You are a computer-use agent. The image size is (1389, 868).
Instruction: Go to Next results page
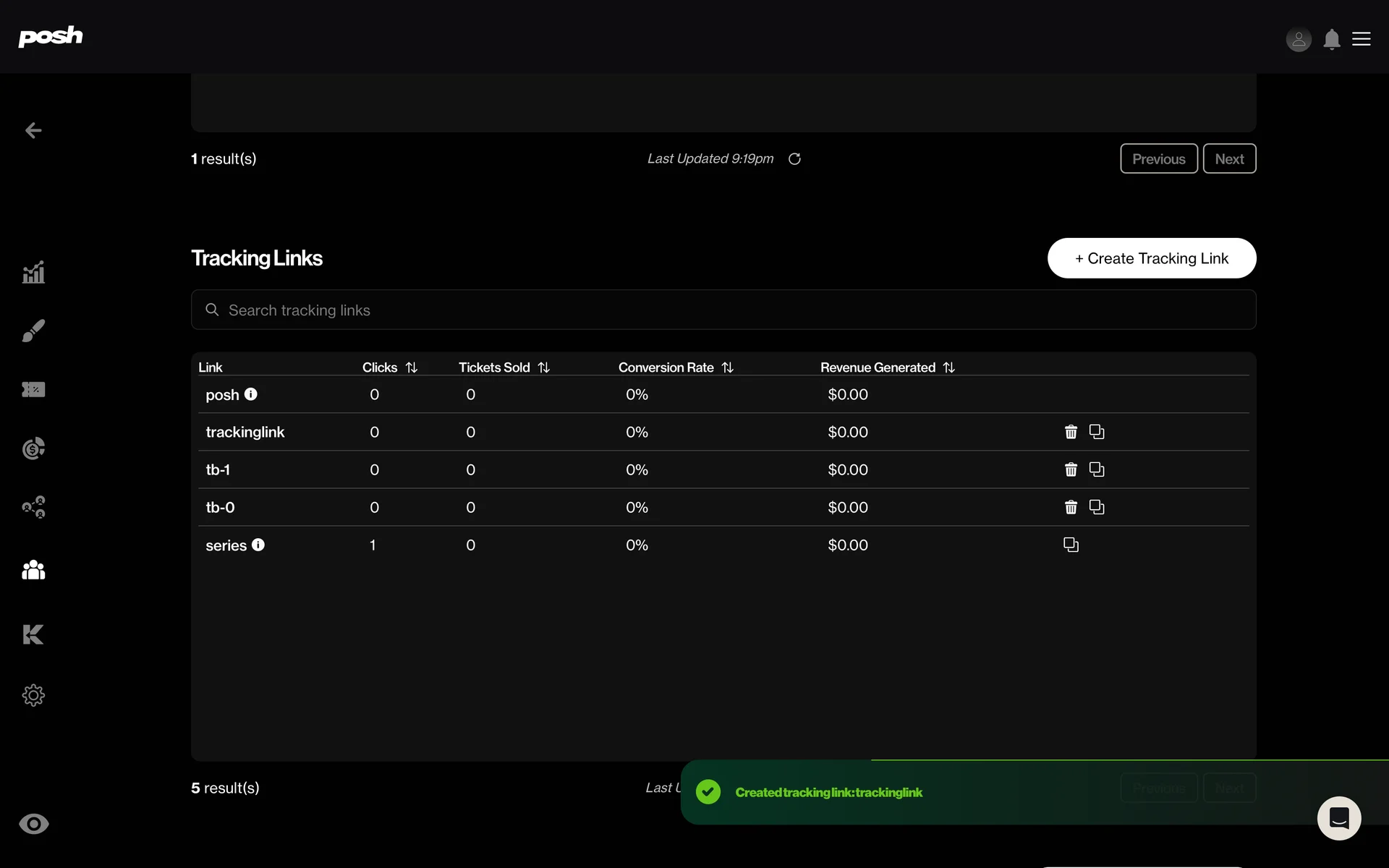[x=1229, y=159]
